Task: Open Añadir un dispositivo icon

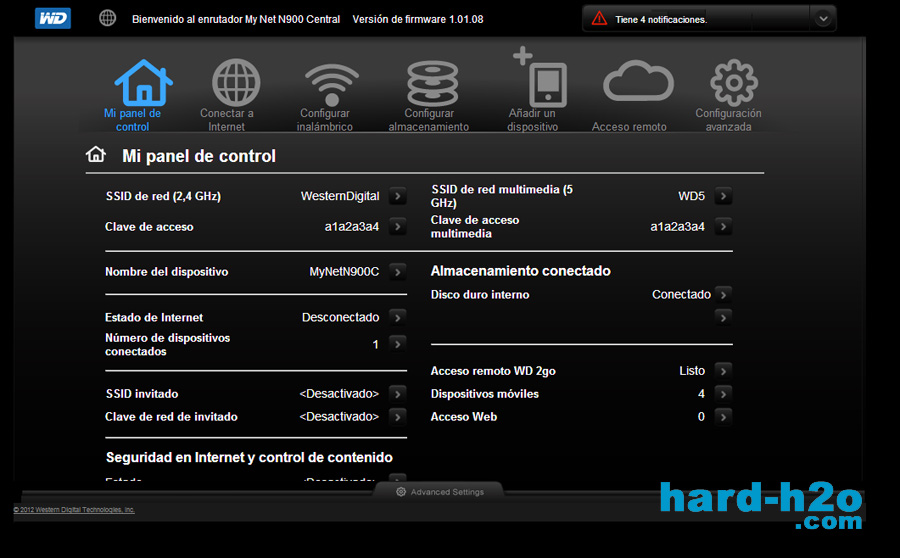Action: point(540,77)
